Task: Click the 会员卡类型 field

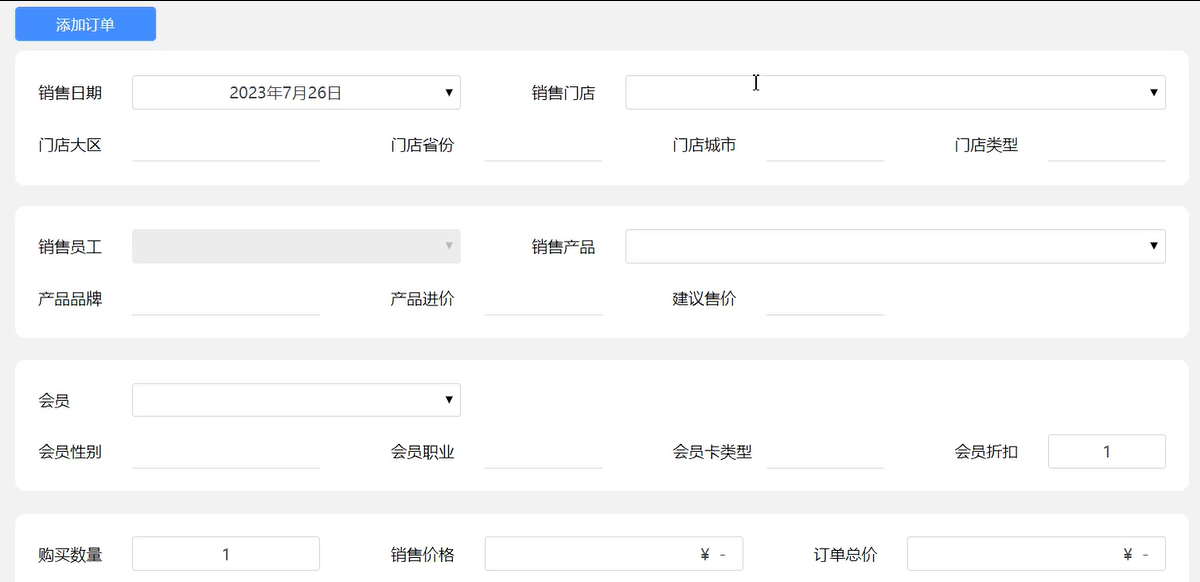Action: pyautogui.click(x=825, y=452)
